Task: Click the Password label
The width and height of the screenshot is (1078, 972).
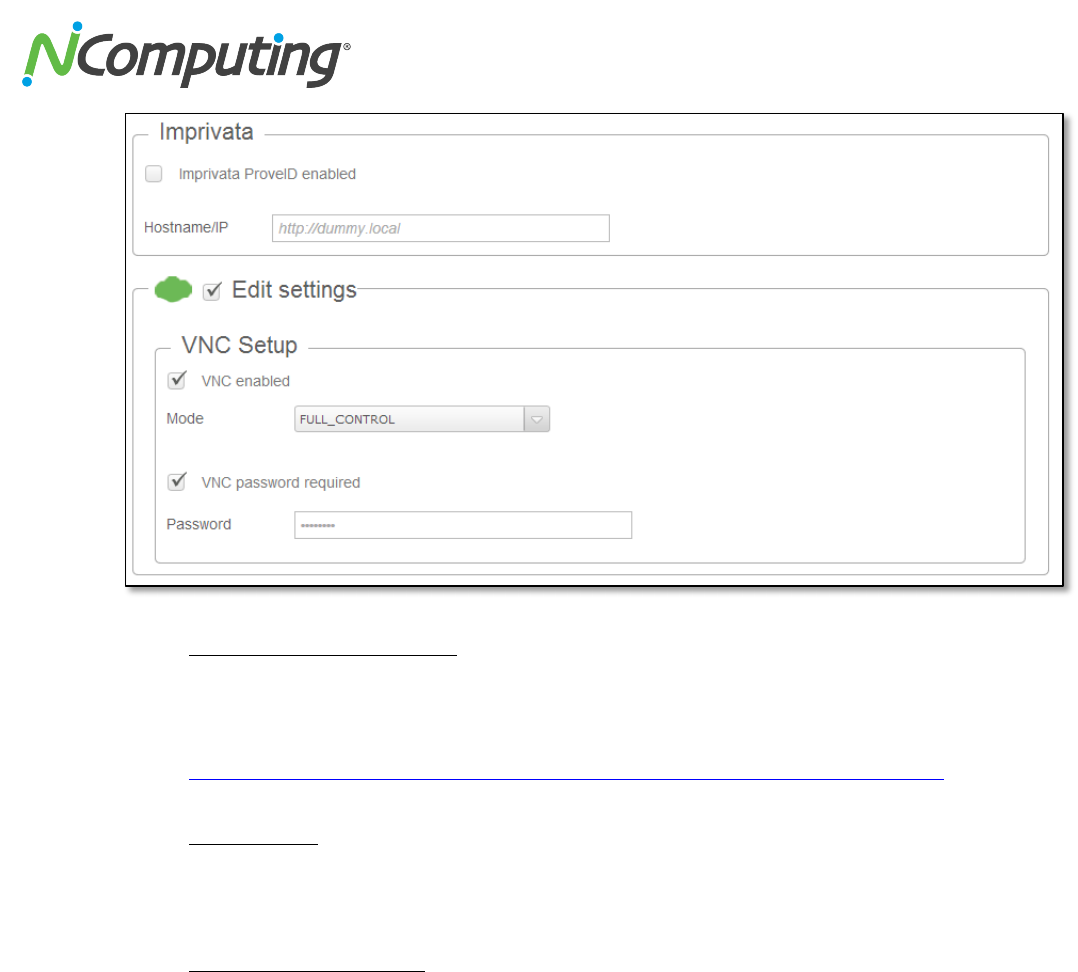Action: point(199,524)
